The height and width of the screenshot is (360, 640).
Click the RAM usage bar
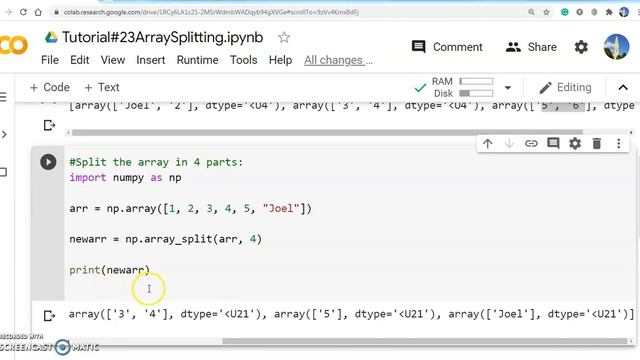coord(476,81)
